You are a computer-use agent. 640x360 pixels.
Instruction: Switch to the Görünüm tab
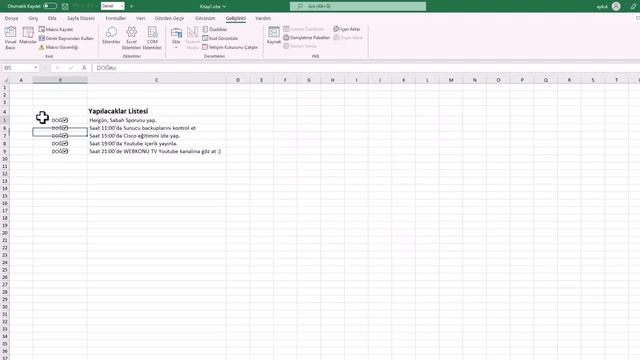tap(205, 18)
